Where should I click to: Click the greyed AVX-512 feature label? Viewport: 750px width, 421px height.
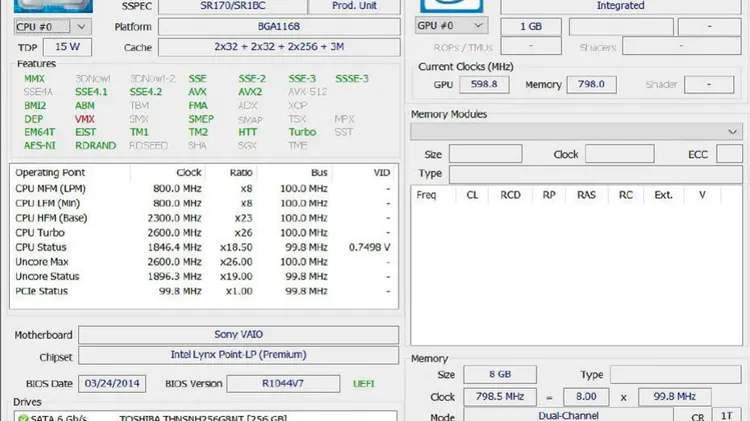point(308,92)
